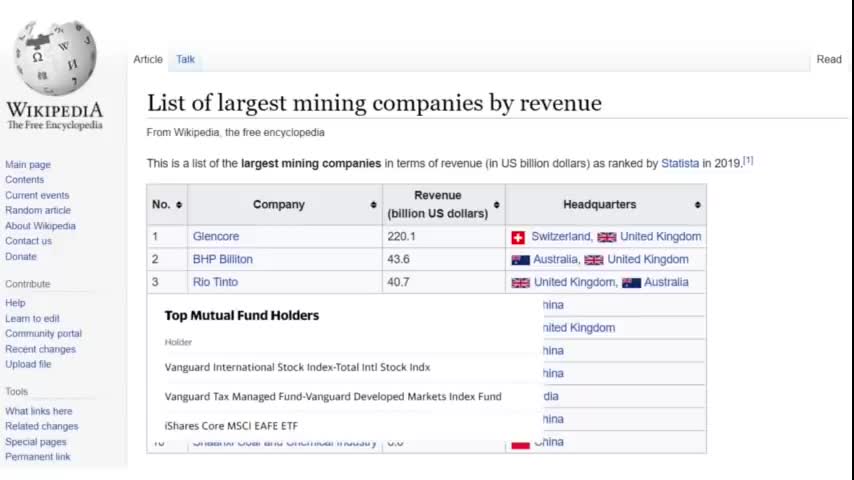Viewport: 854px width, 480px height.
Task: Click the Switzerland flag icon in Glencore row
Action: [x=518, y=238]
